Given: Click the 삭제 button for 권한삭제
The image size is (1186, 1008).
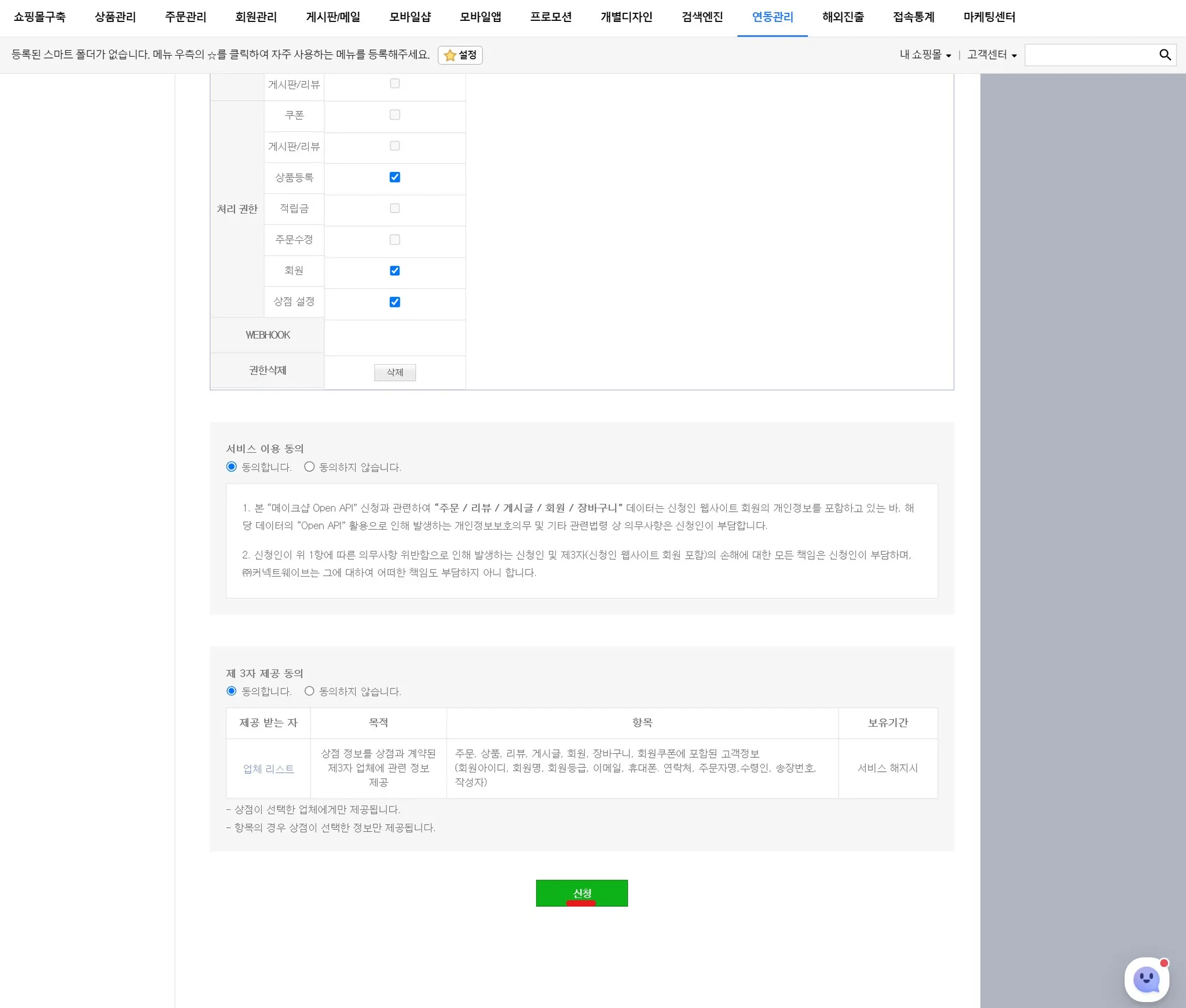Looking at the screenshot, I should [x=395, y=372].
